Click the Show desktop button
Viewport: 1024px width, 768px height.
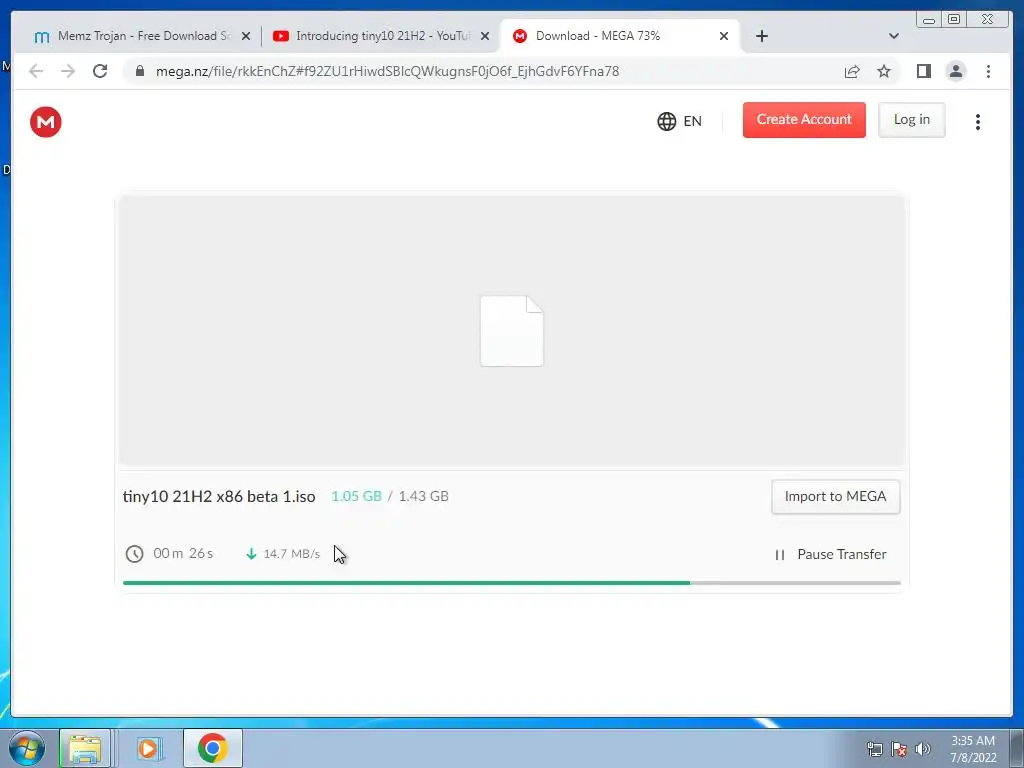[x=1017, y=748]
